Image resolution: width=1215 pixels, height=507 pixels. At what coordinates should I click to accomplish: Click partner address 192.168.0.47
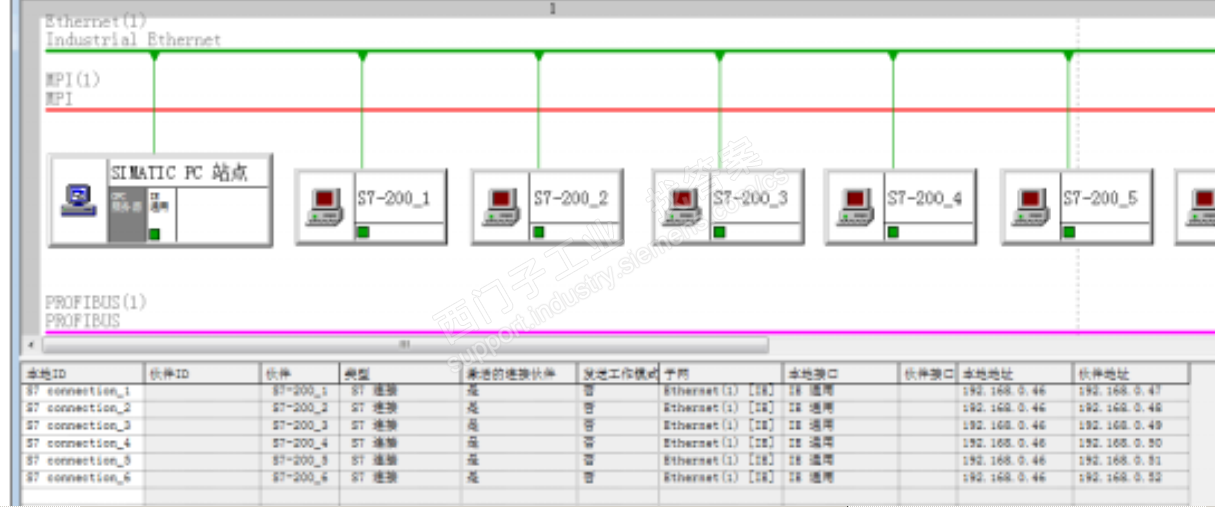click(1119, 391)
